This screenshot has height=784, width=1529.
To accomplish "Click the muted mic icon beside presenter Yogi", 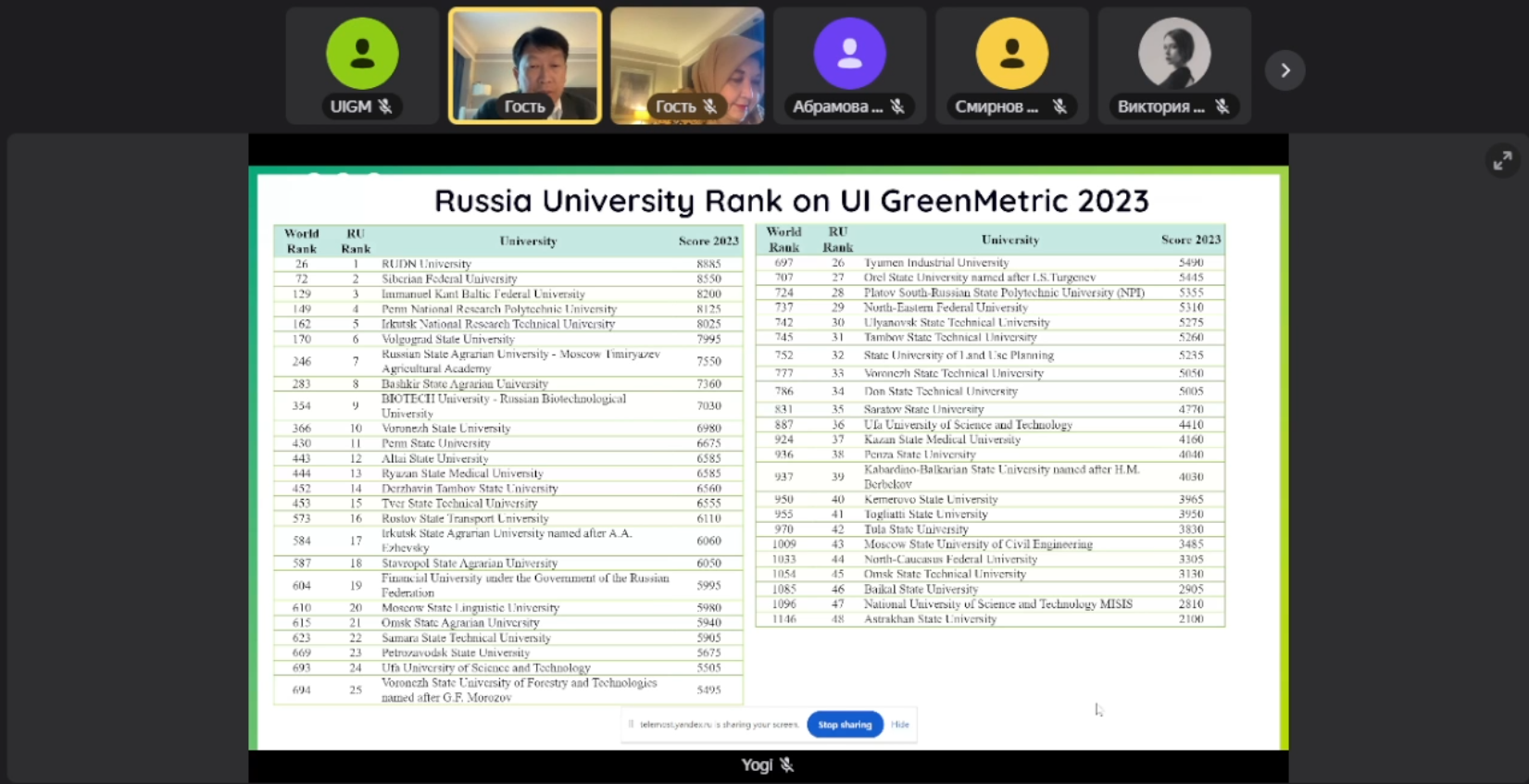I will point(786,765).
